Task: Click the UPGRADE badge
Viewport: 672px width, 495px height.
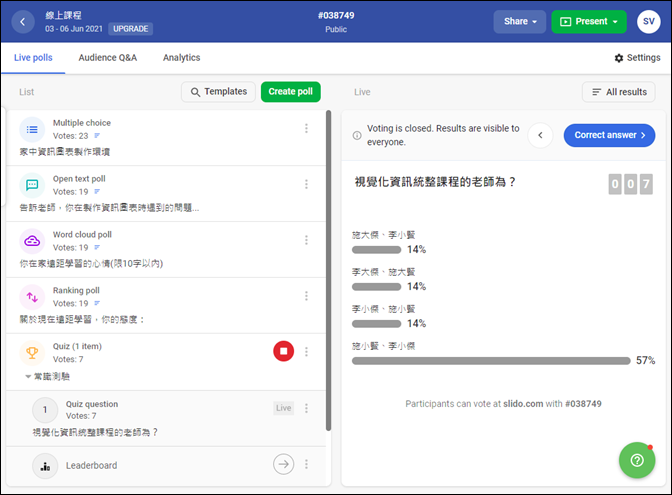Action: pos(131,29)
